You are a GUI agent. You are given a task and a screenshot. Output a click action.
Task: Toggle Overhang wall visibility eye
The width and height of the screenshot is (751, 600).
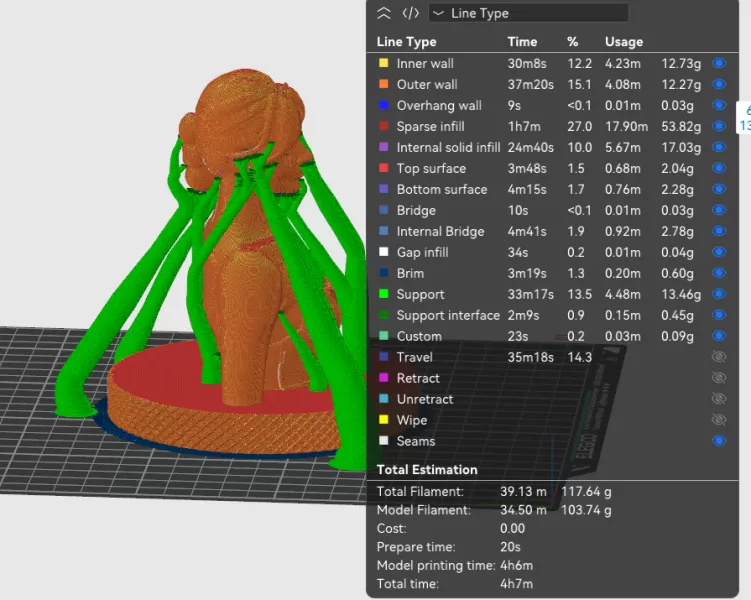719,105
